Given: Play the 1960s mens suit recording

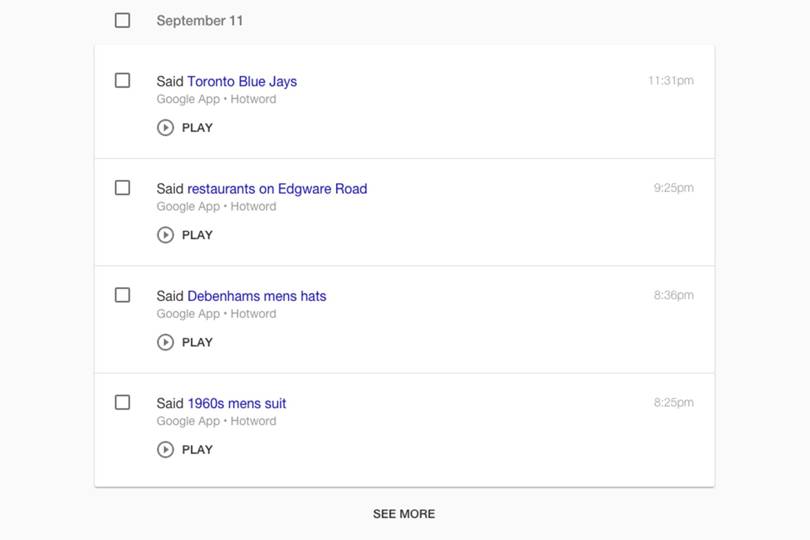Looking at the screenshot, I should [x=185, y=450].
